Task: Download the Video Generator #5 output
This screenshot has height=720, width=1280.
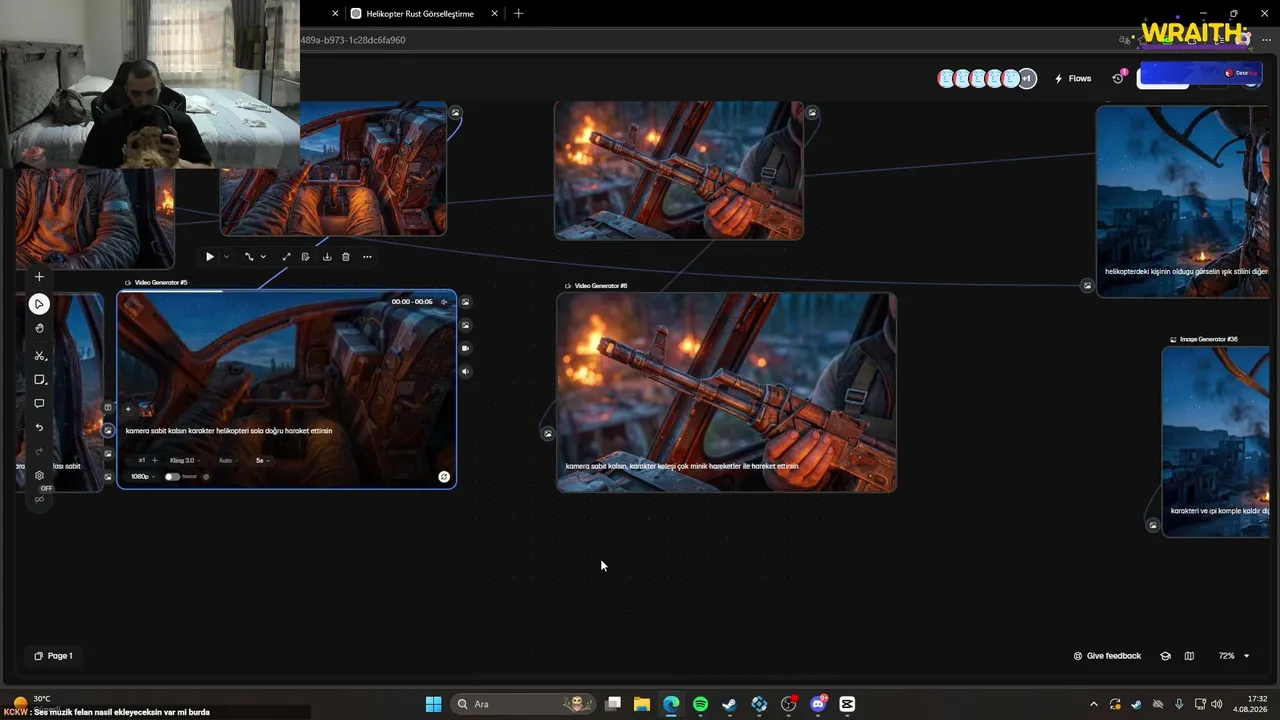Action: pyautogui.click(x=326, y=257)
